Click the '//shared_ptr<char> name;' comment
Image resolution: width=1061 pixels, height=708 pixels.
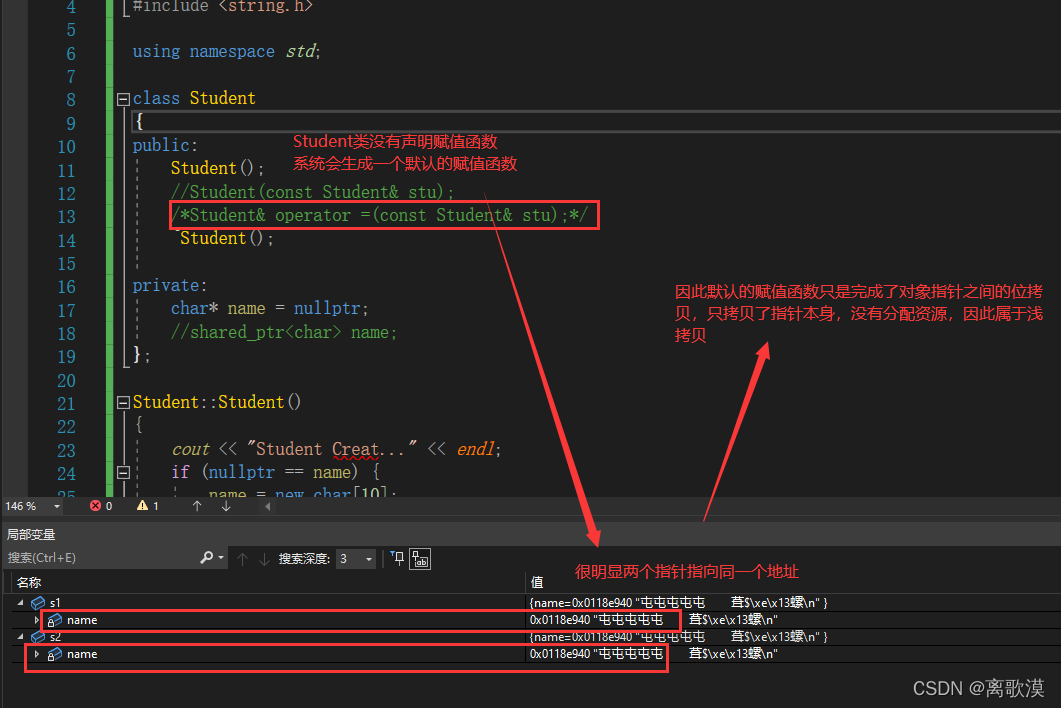[284, 332]
